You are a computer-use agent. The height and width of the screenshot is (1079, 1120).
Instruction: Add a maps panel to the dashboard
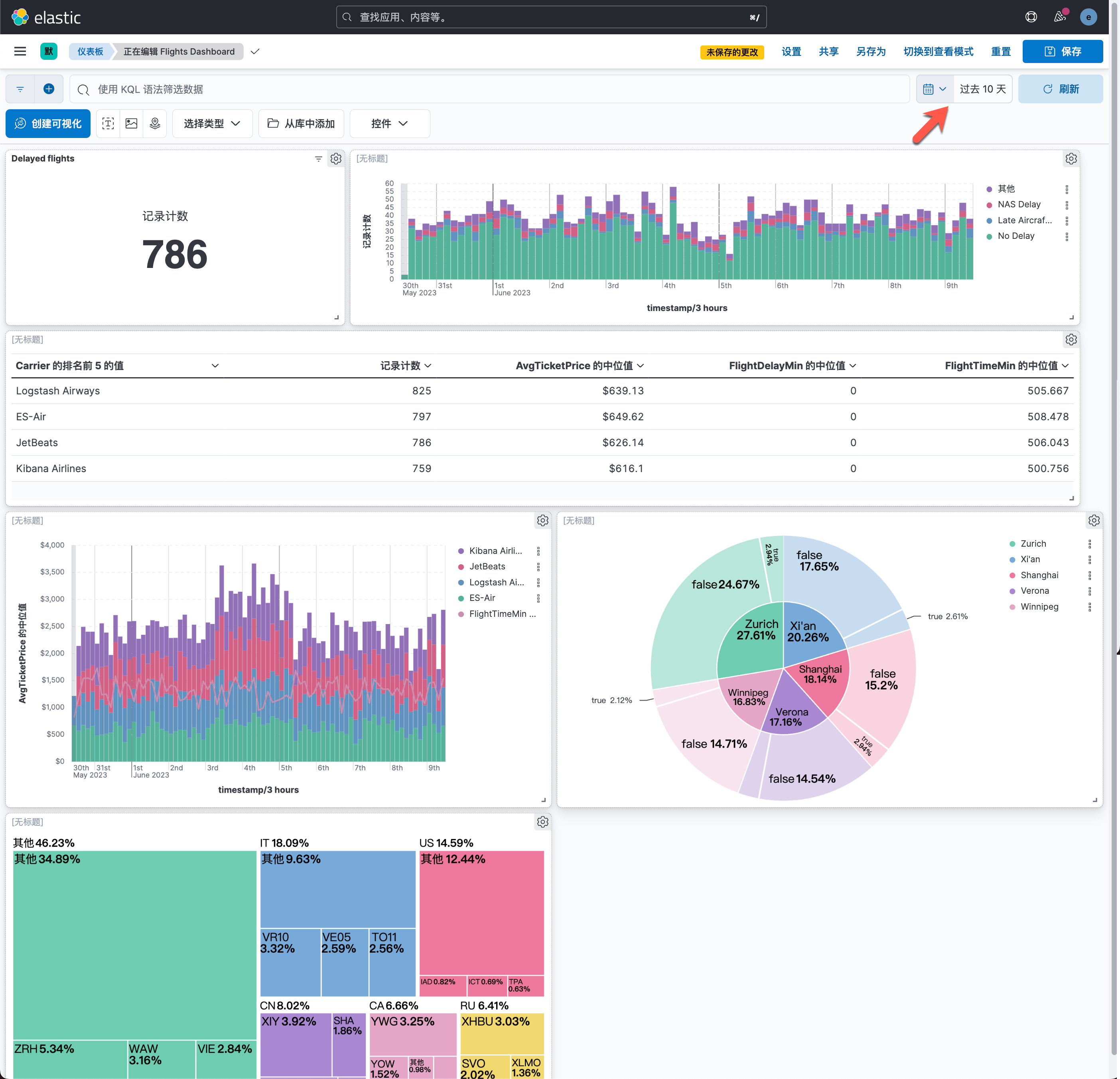click(x=155, y=123)
